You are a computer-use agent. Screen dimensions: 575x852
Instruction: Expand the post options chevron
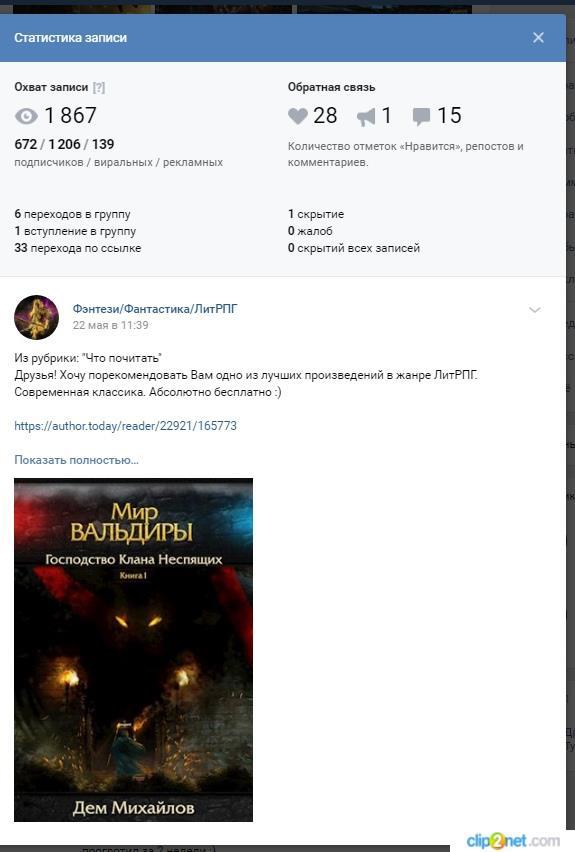coord(535,310)
